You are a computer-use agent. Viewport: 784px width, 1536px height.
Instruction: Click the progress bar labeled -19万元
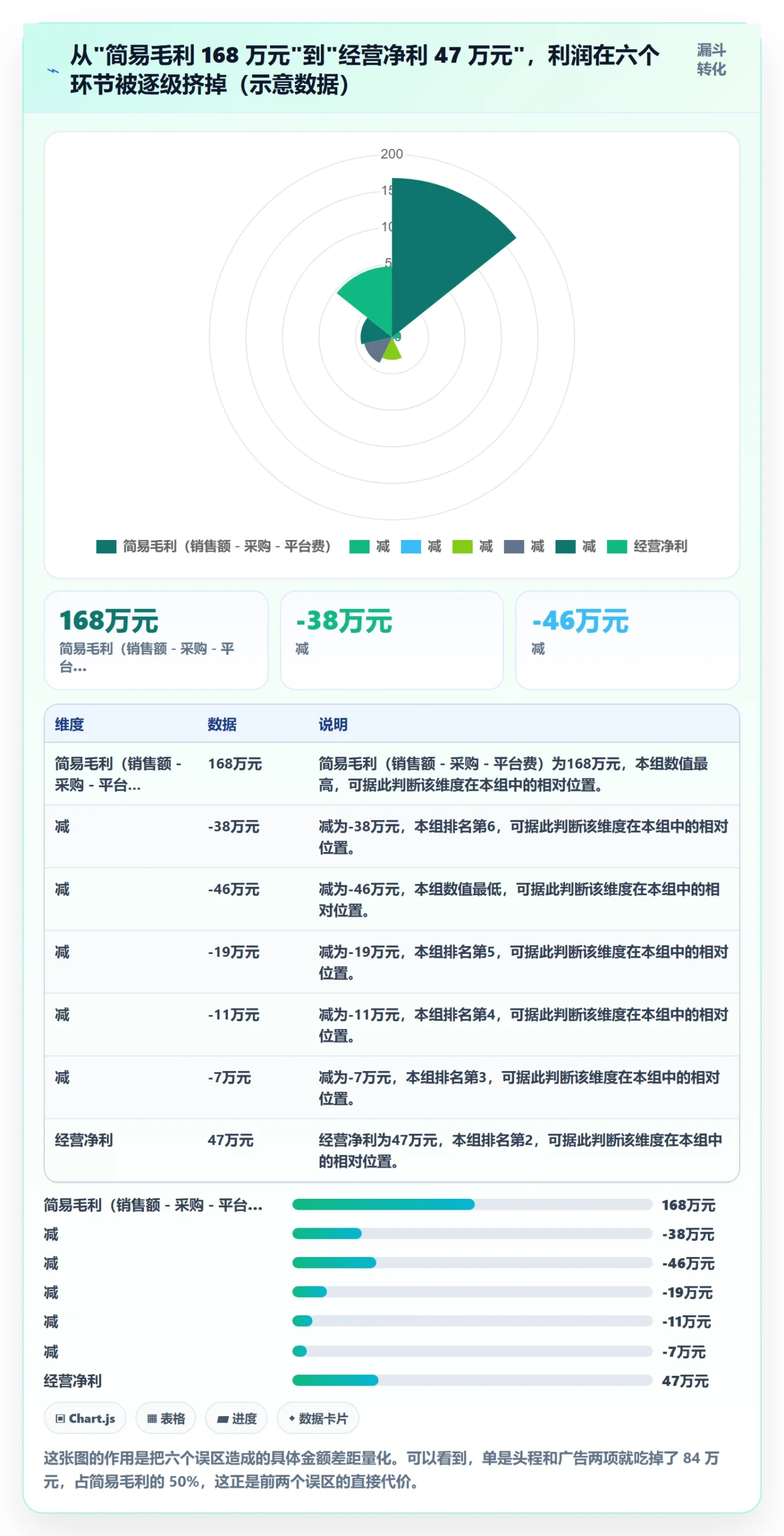[472, 1292]
